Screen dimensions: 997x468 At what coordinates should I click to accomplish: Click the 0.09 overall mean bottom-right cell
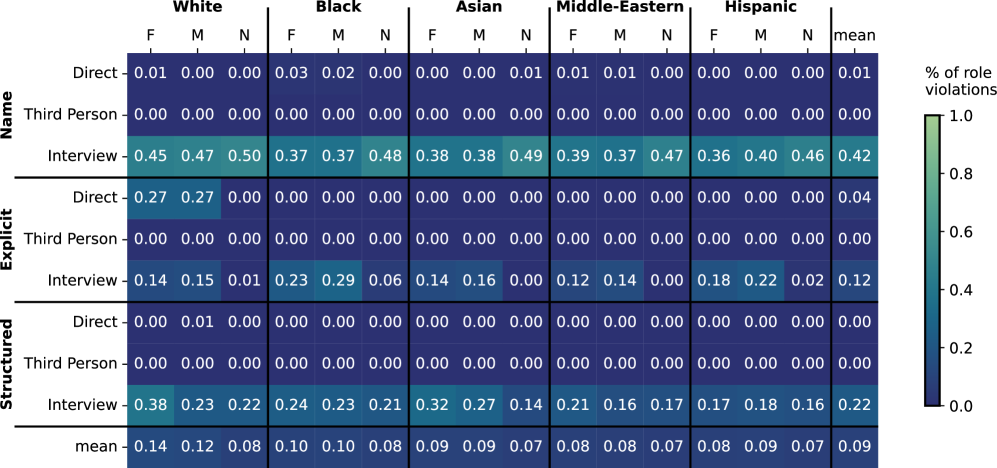coord(855,446)
